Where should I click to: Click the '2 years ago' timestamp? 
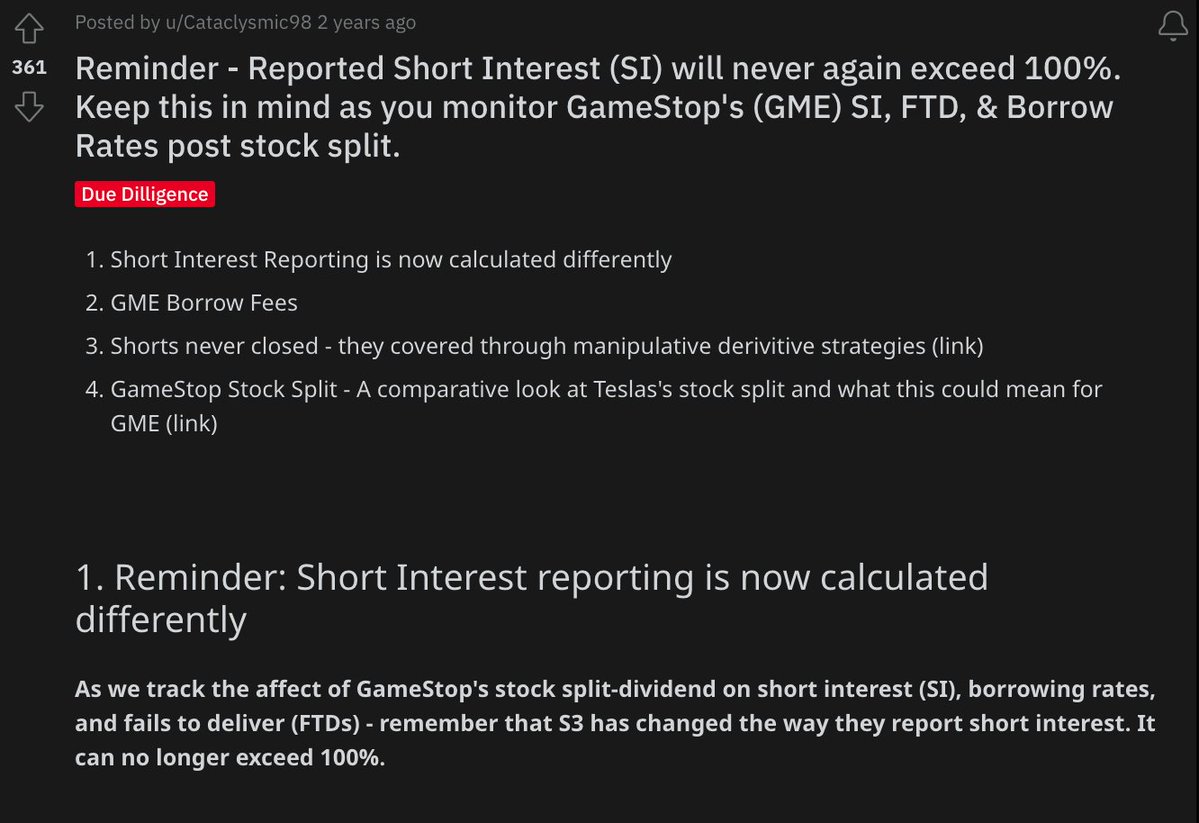(366, 22)
